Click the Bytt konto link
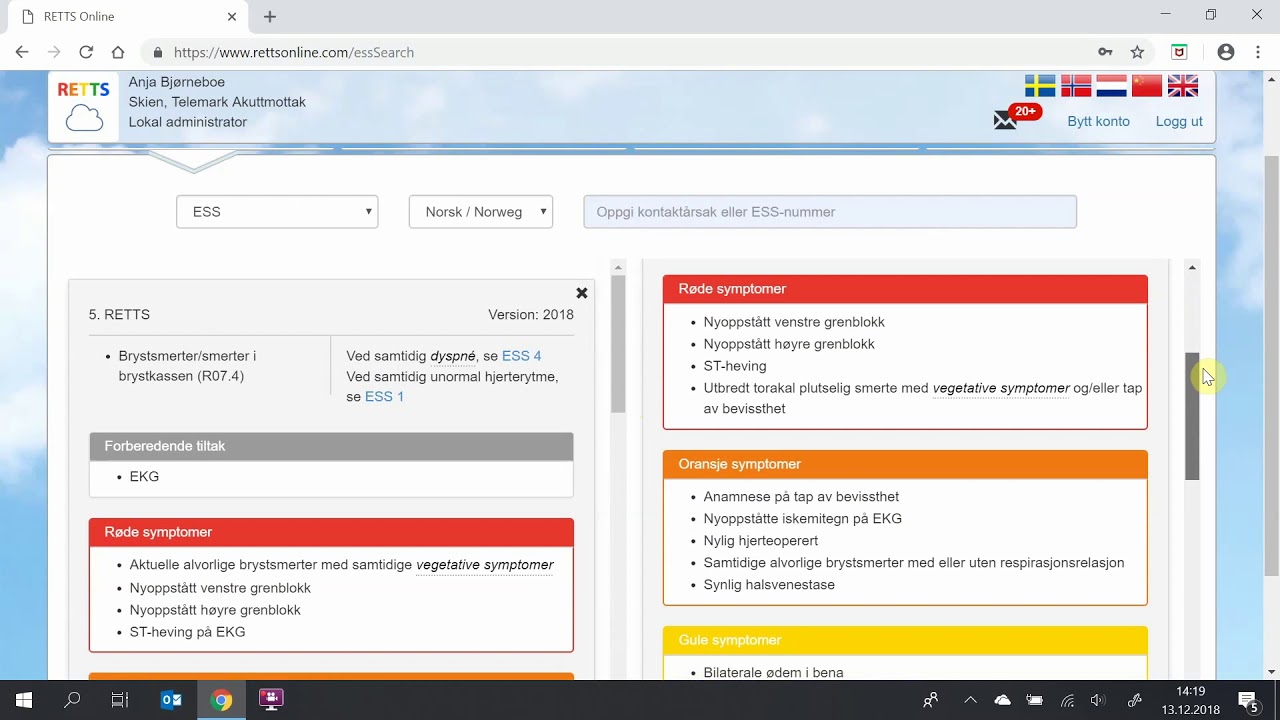The width and height of the screenshot is (1280, 720). click(1098, 121)
